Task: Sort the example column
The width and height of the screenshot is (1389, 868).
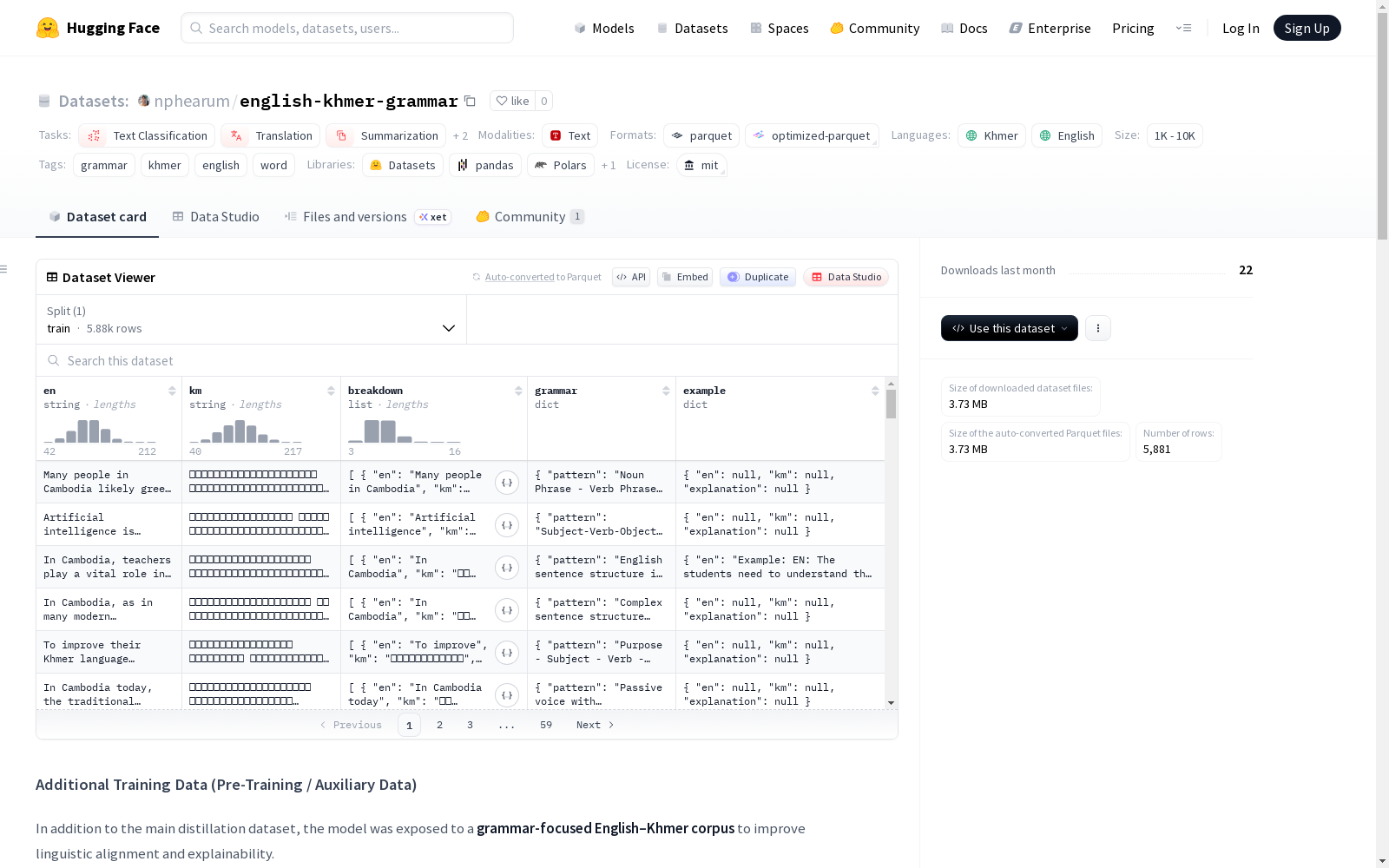Action: click(875, 391)
